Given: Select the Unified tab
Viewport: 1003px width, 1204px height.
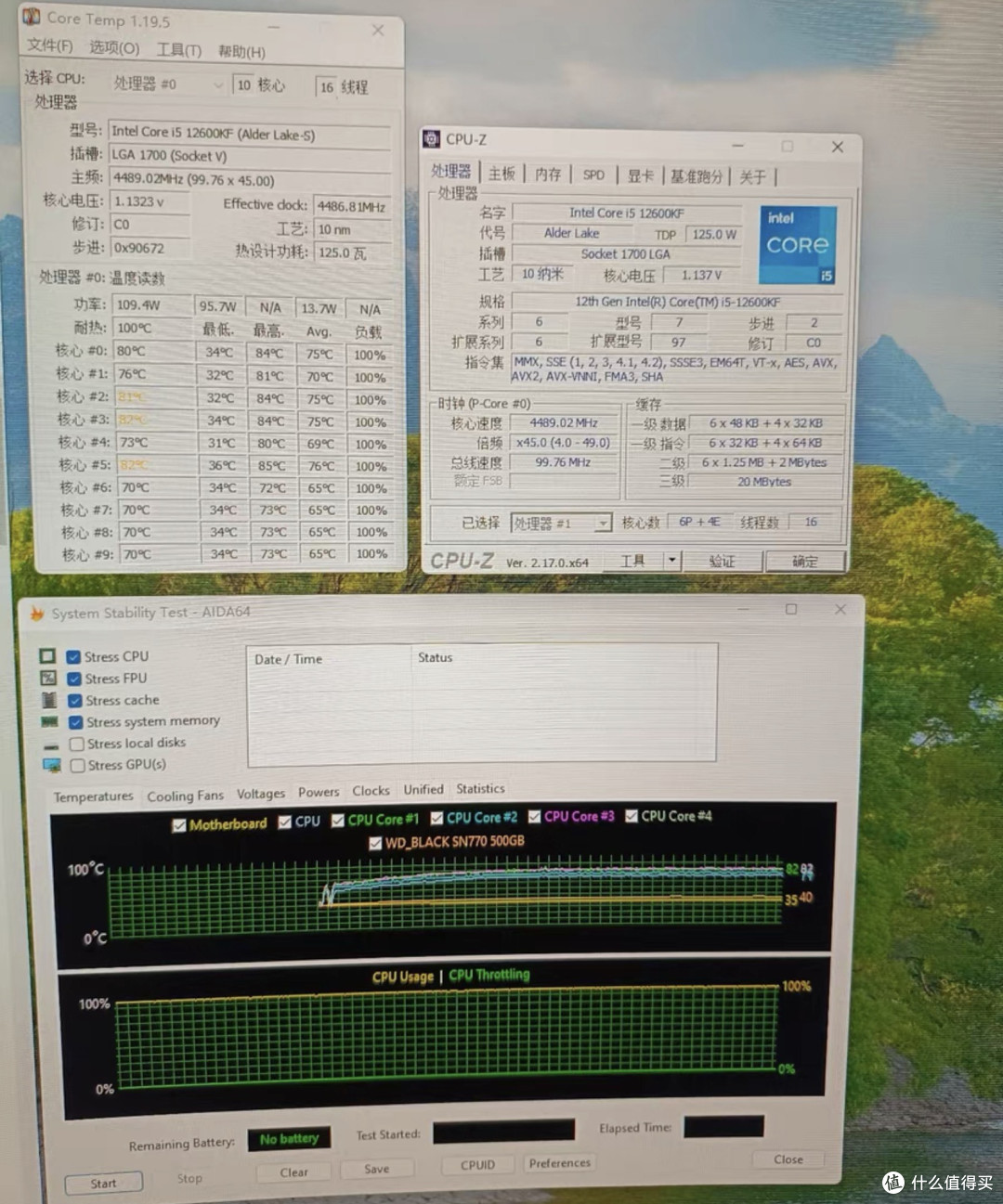Looking at the screenshot, I should point(423,789).
